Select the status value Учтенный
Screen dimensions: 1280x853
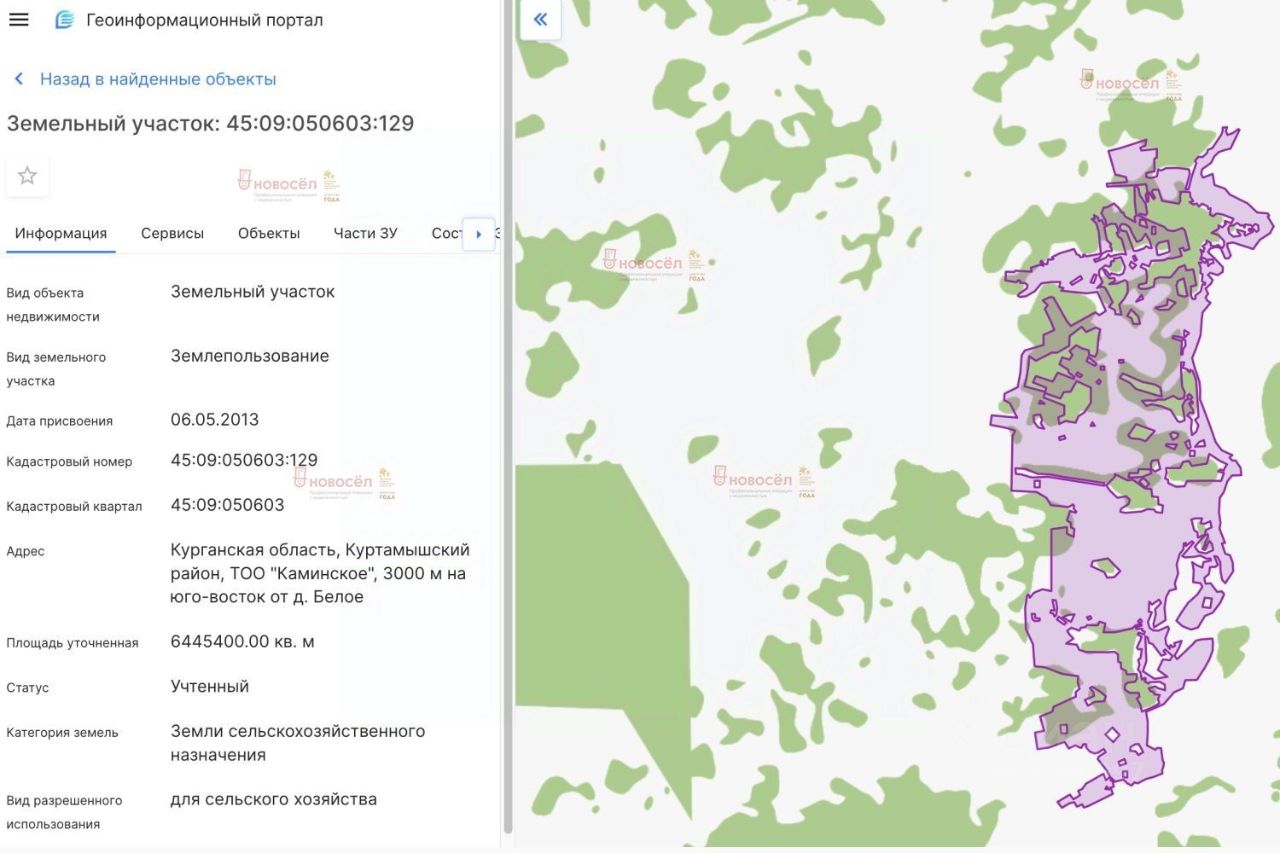coord(210,686)
